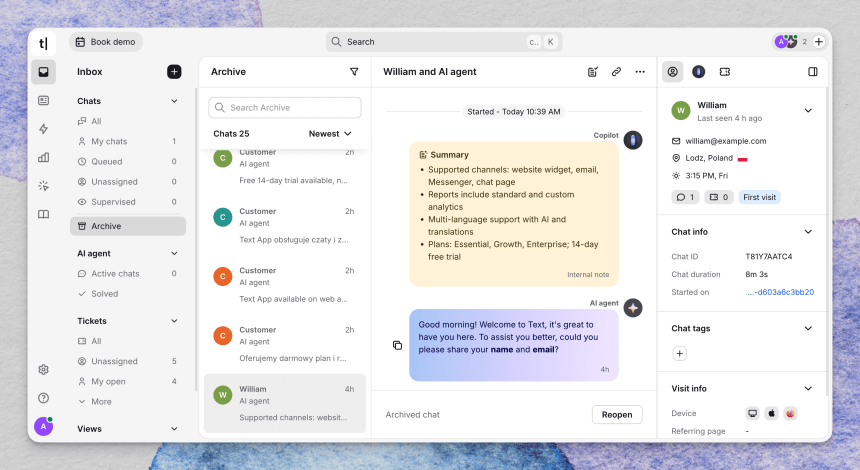Select Unassigned under Chats
This screenshot has width=860, height=470.
point(128,182)
